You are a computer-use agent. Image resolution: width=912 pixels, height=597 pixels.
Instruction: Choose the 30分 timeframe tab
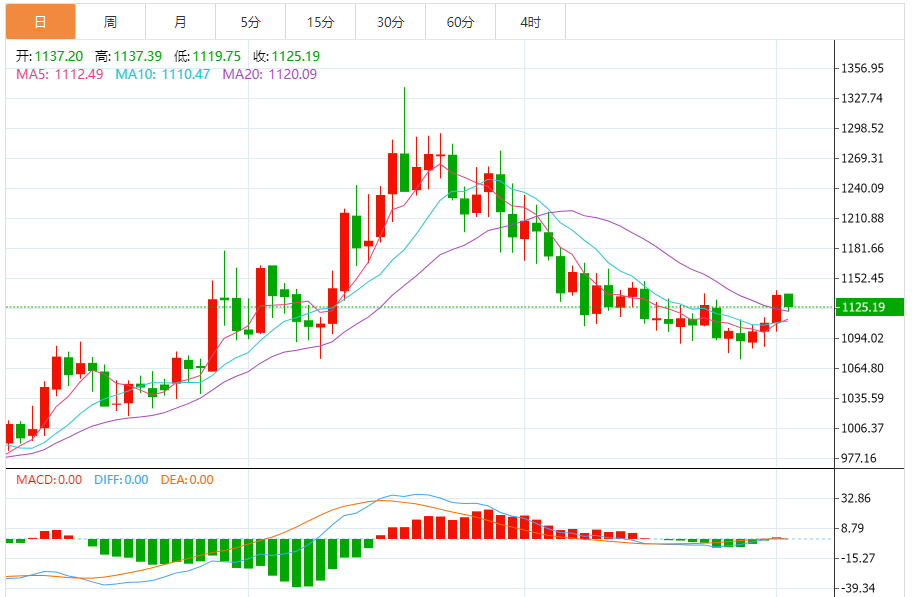tap(390, 21)
